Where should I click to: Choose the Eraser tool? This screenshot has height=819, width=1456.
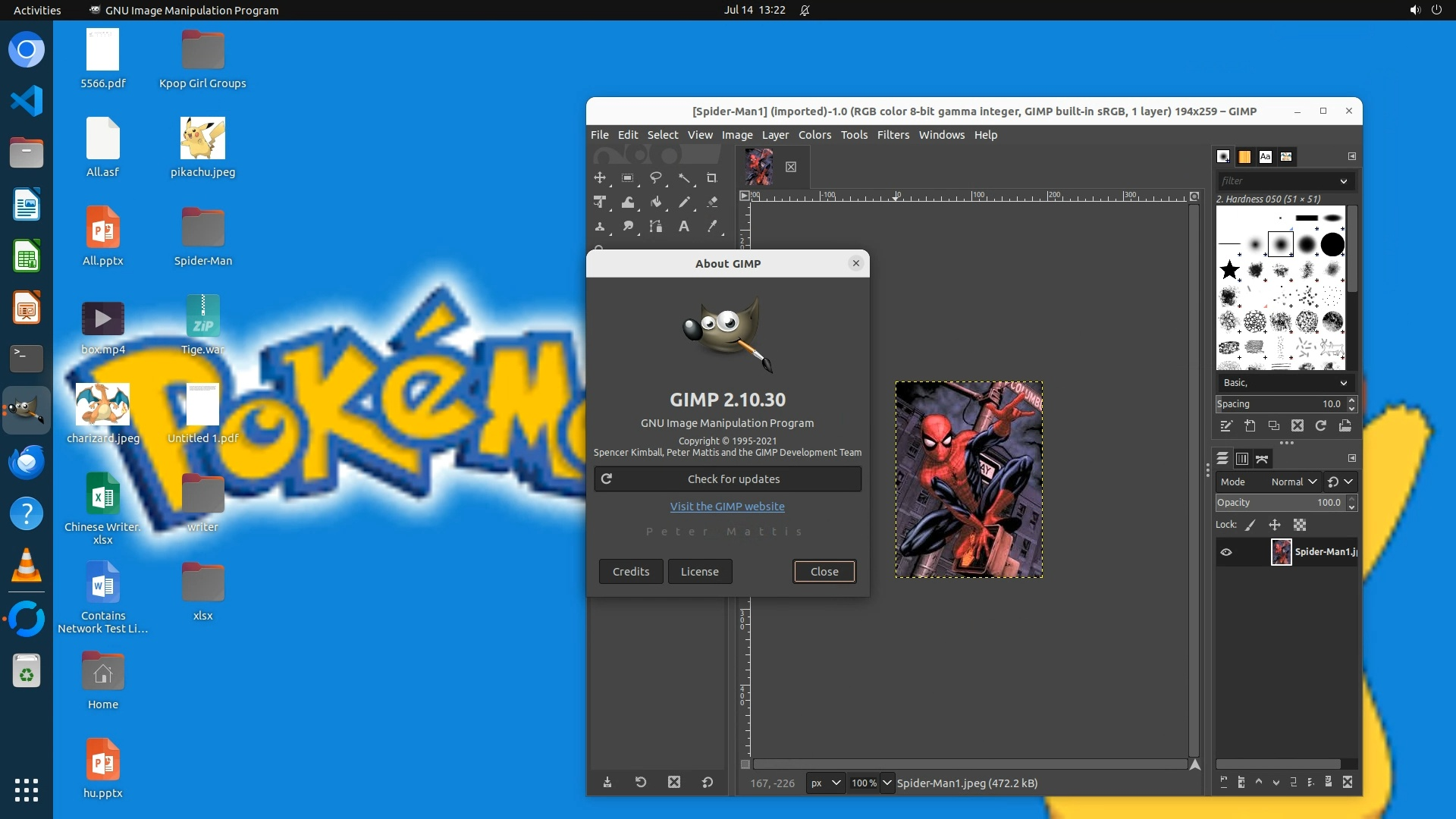tap(711, 202)
